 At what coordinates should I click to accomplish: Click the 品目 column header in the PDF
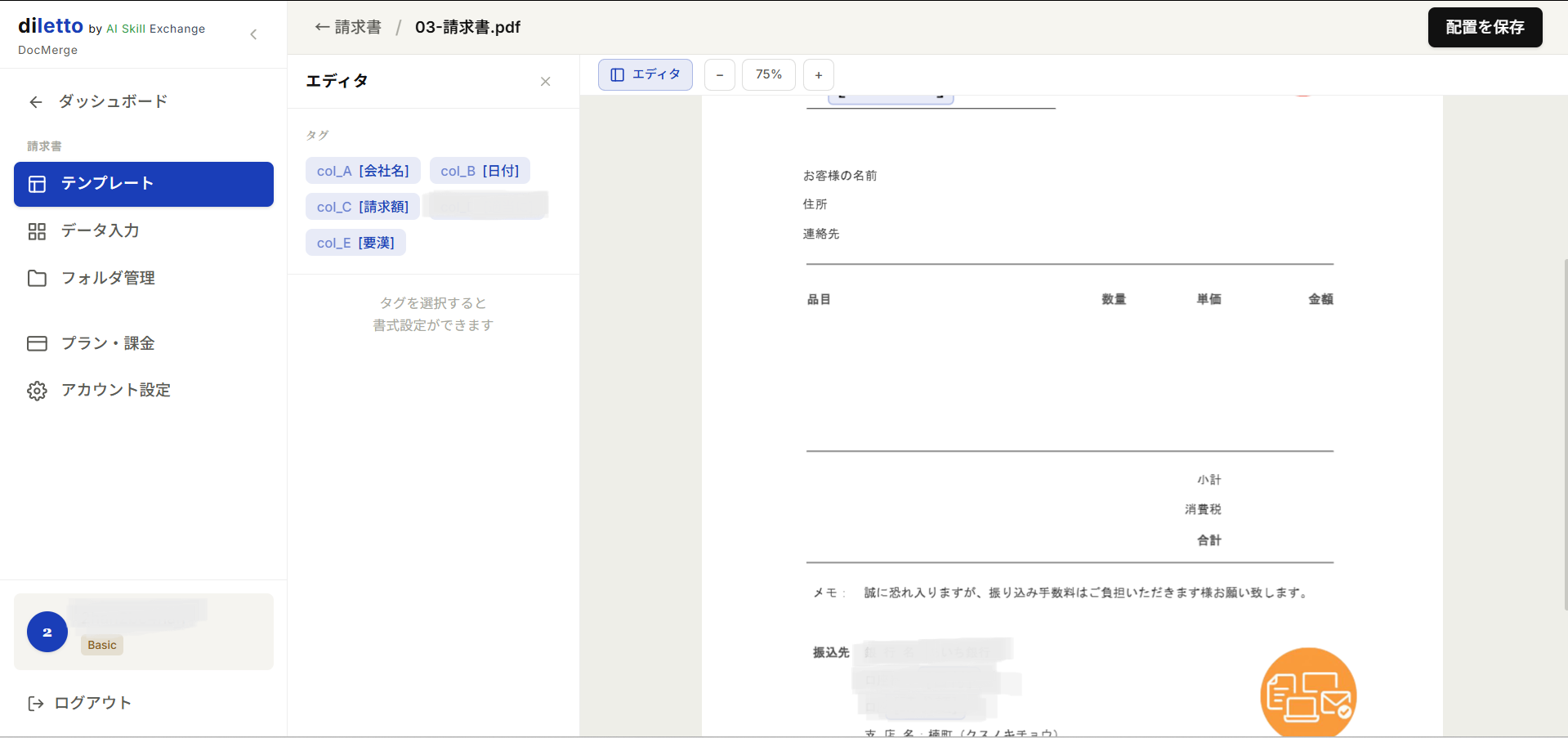pos(819,300)
